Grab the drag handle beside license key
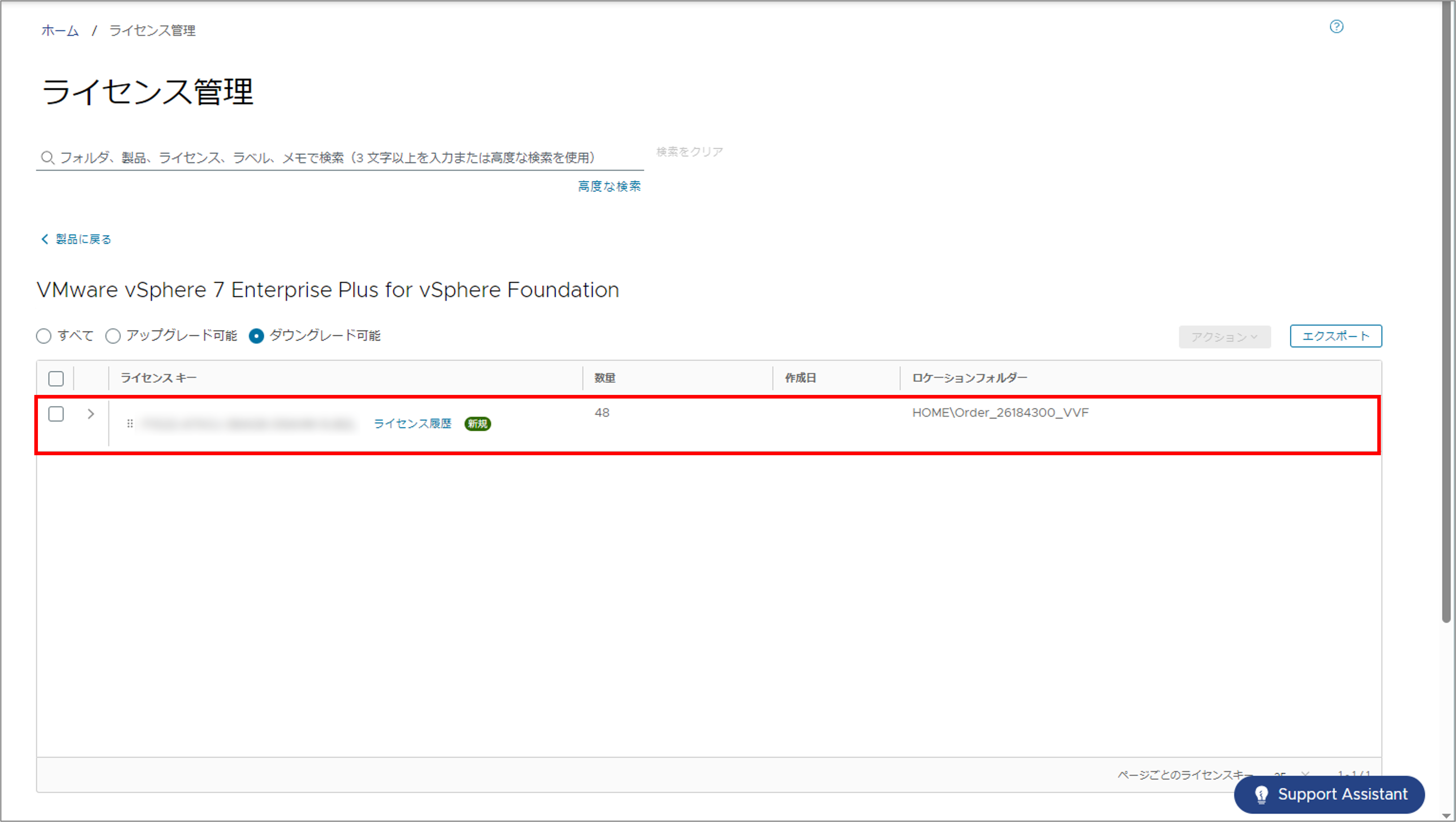This screenshot has height=822, width=1456. coord(130,423)
